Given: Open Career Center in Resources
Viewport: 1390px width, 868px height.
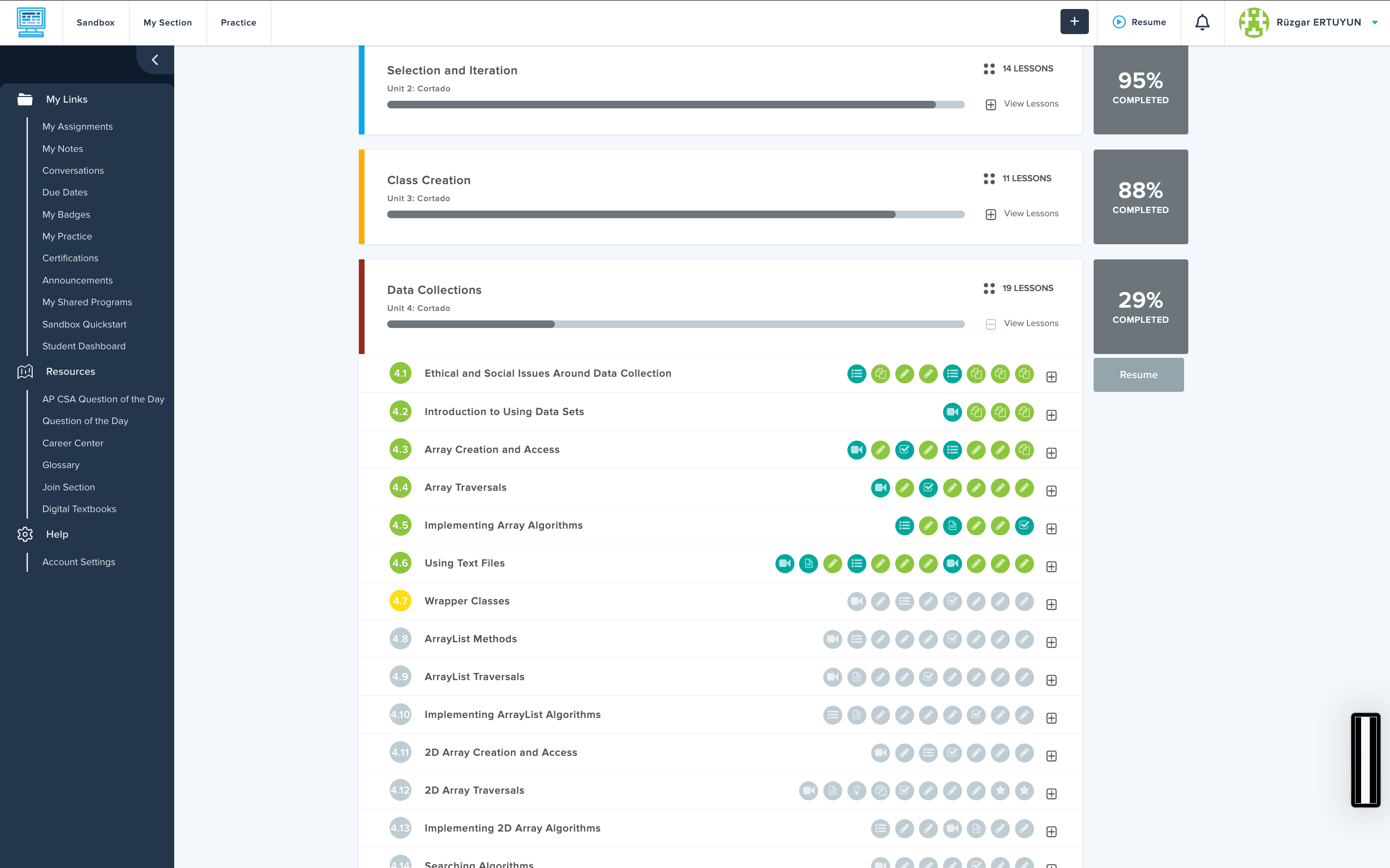Looking at the screenshot, I should tap(73, 443).
